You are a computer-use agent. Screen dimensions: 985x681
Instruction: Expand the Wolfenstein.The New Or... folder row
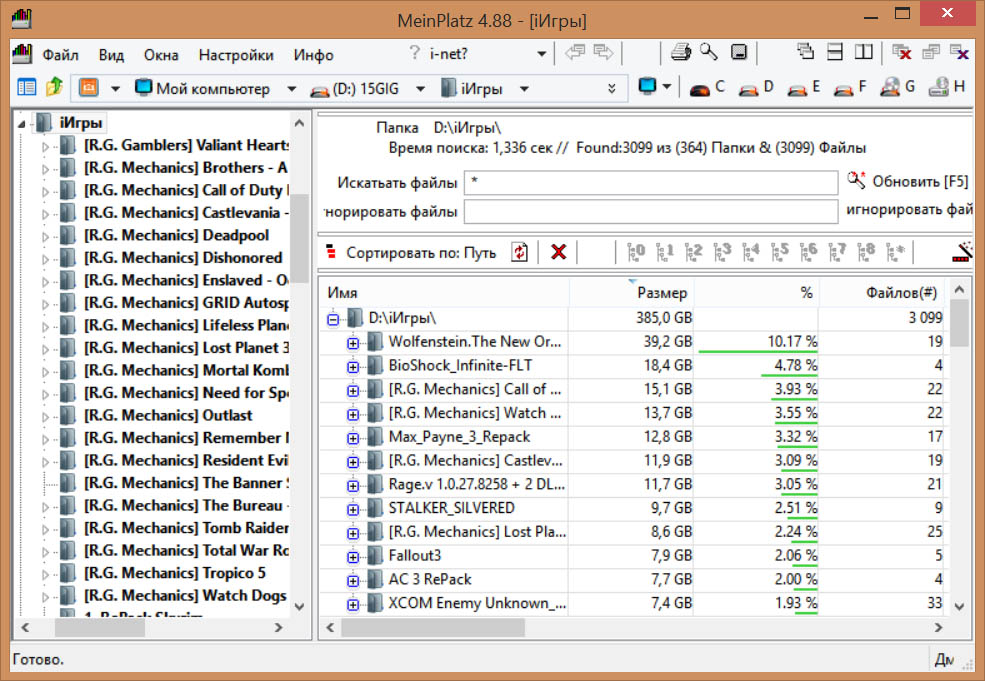click(352, 344)
